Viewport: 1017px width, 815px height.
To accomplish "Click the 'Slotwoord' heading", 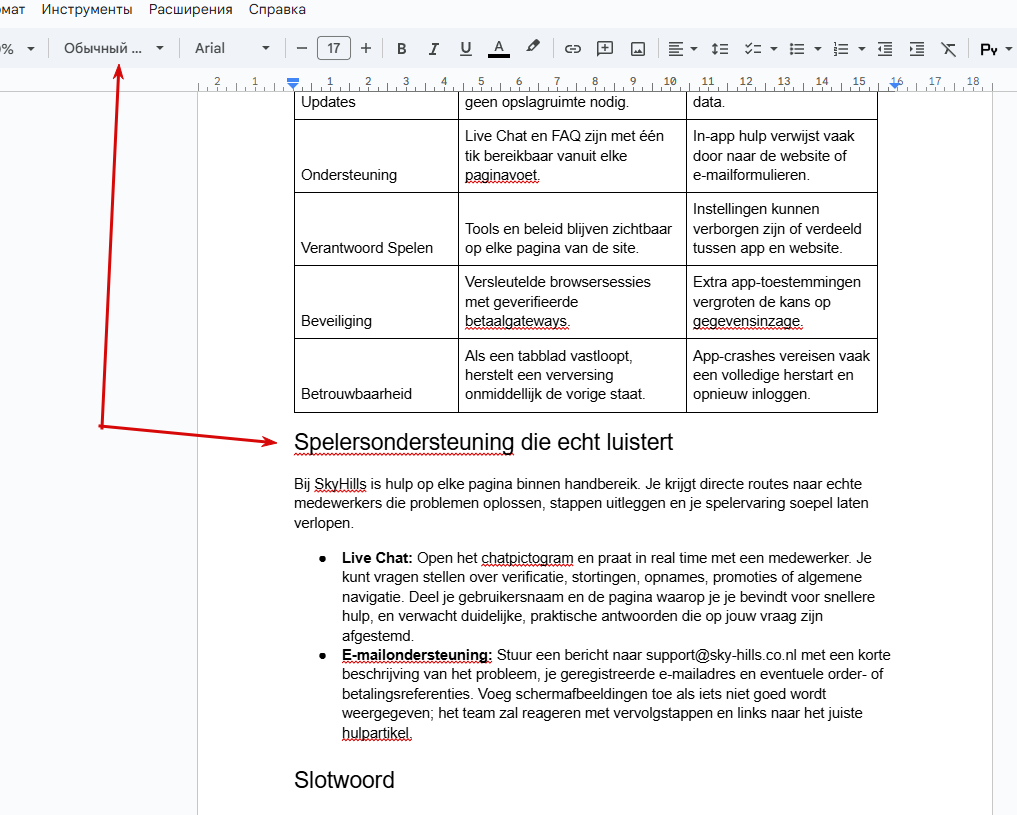I will coord(344,780).
